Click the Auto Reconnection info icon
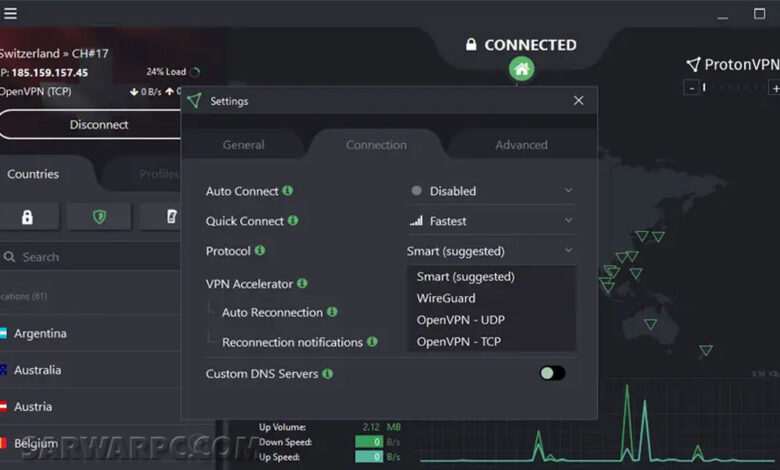Screen dimensions: 780x470 point(332,312)
